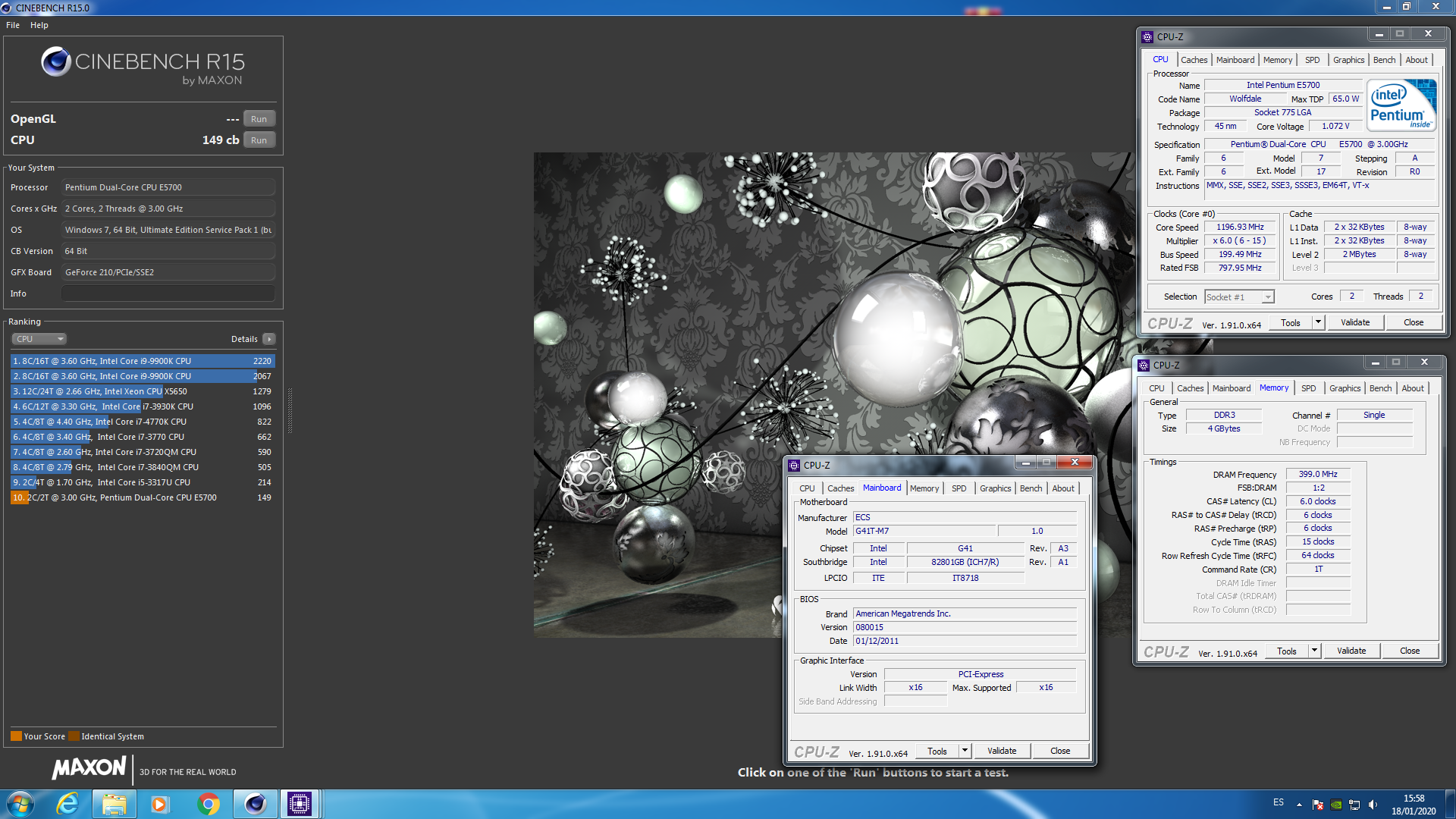Open CPU tab in Memory CPU-Z window
The height and width of the screenshot is (819, 1456).
pos(1156,388)
